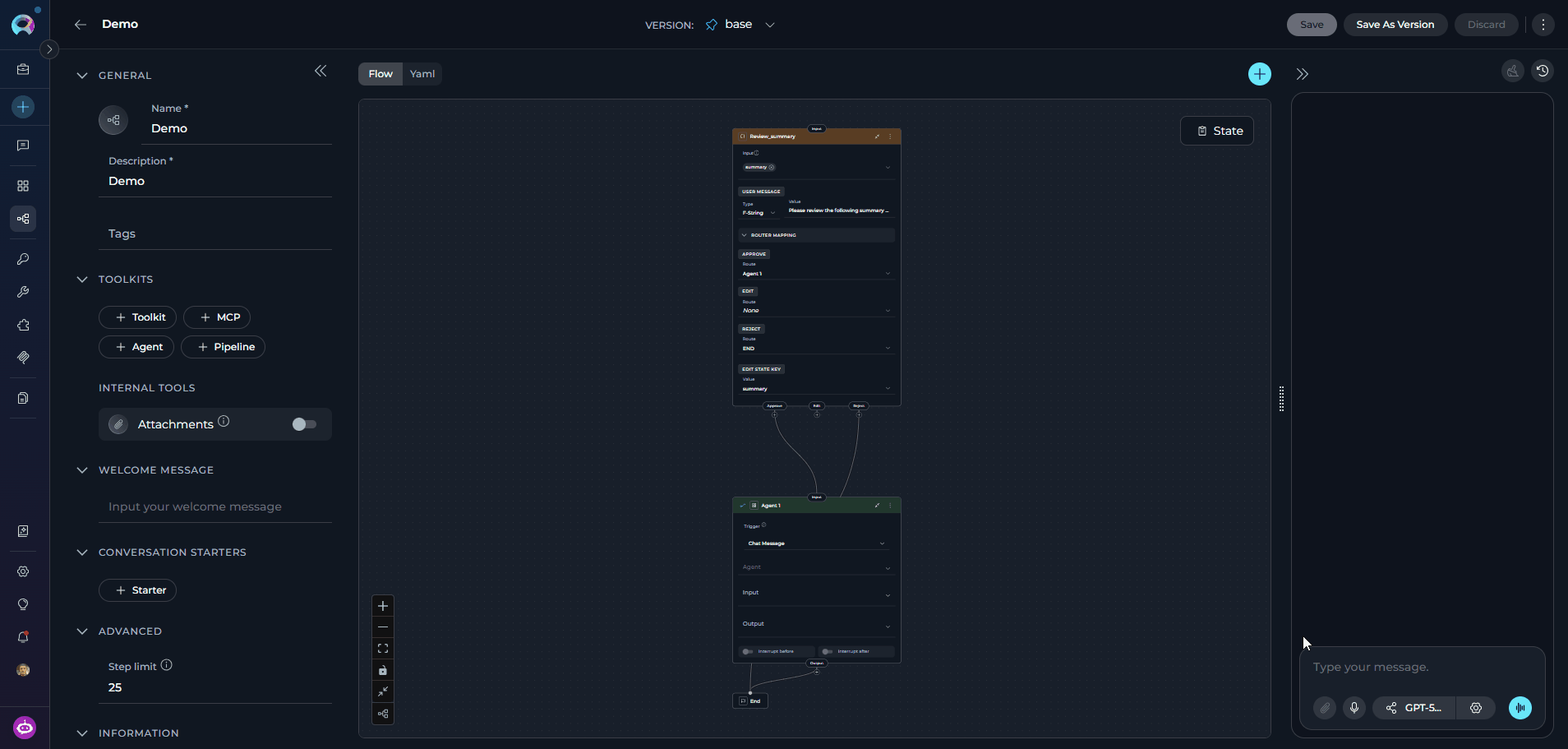The width and height of the screenshot is (1568, 749).
Task: Click the Save button
Action: tap(1312, 25)
